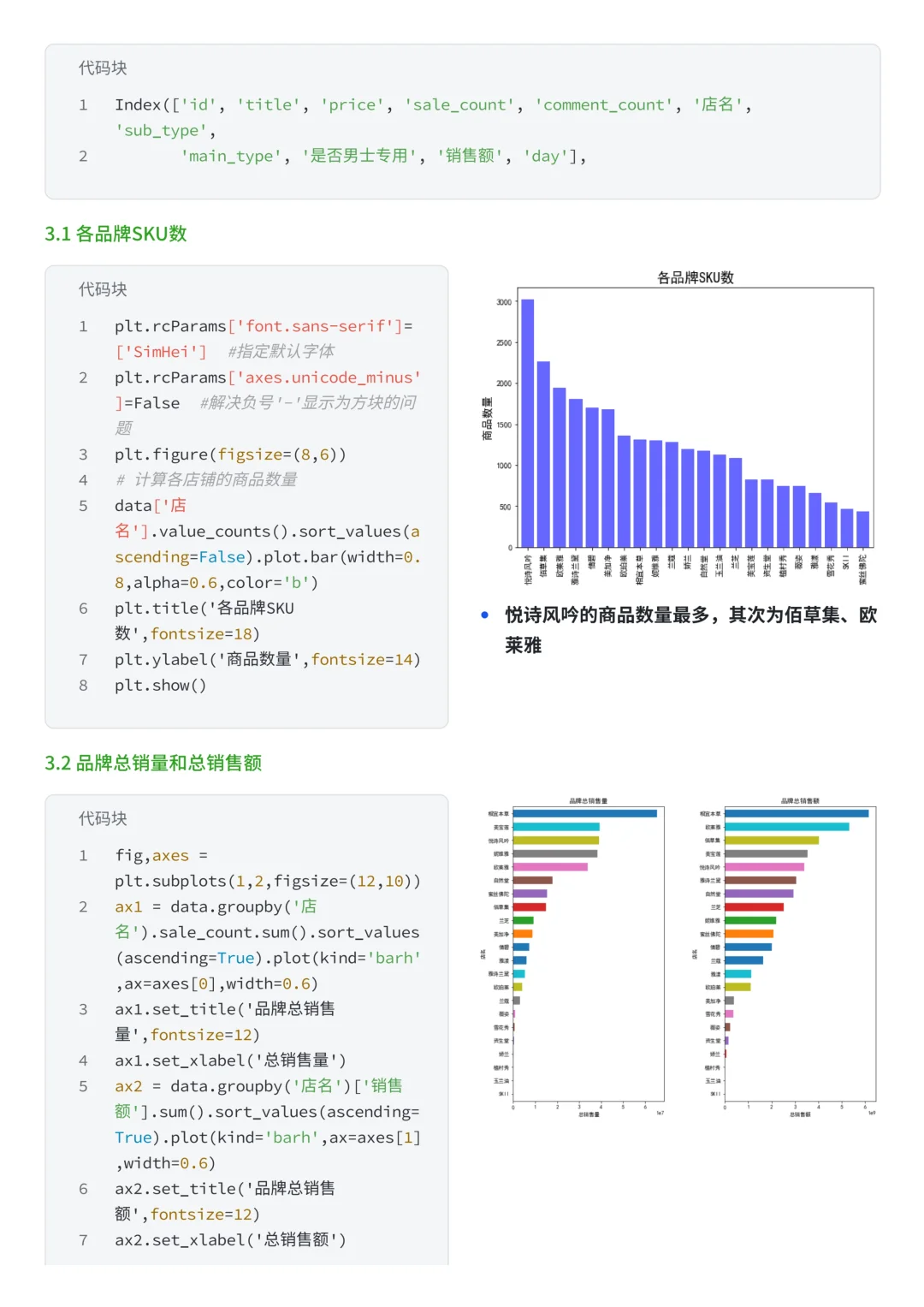This screenshot has width=924, height=1307.
Task: Click the 莱雅 text ending the bullet
Action: 524,645
